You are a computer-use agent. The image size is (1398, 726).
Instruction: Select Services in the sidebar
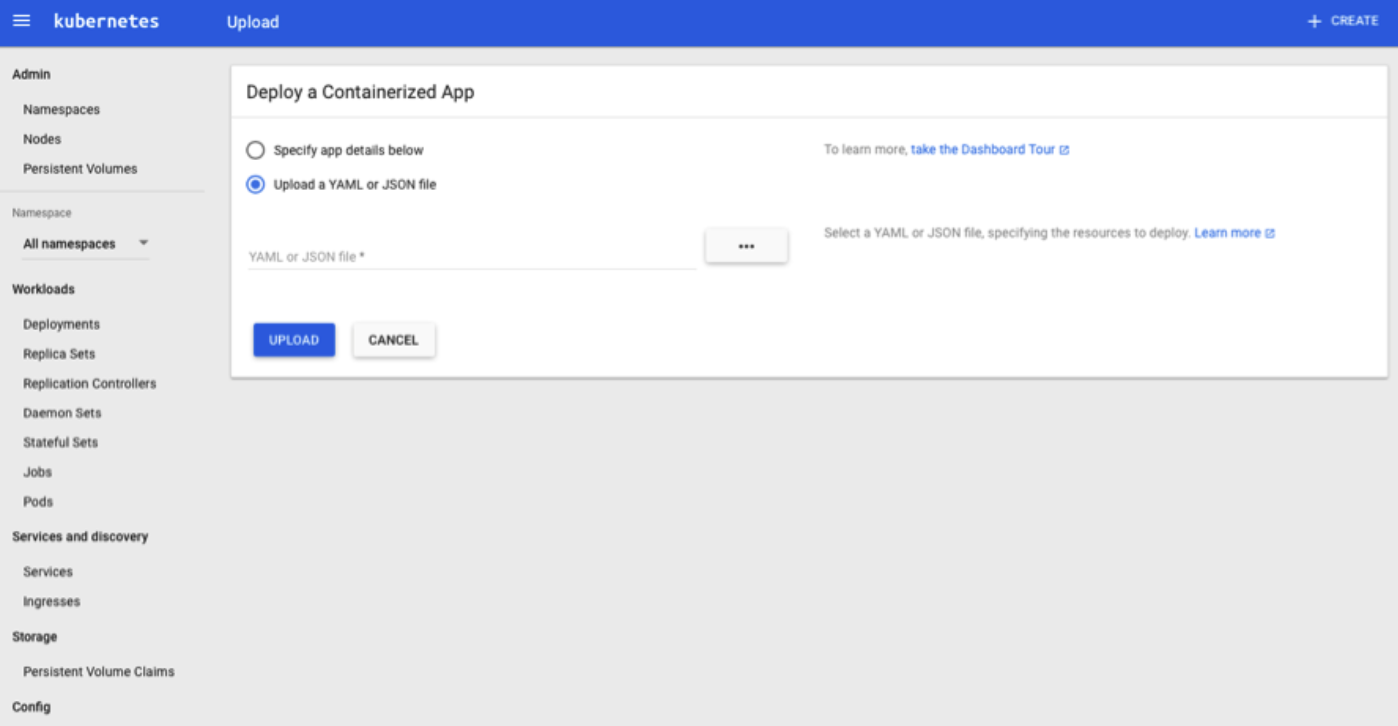48,572
